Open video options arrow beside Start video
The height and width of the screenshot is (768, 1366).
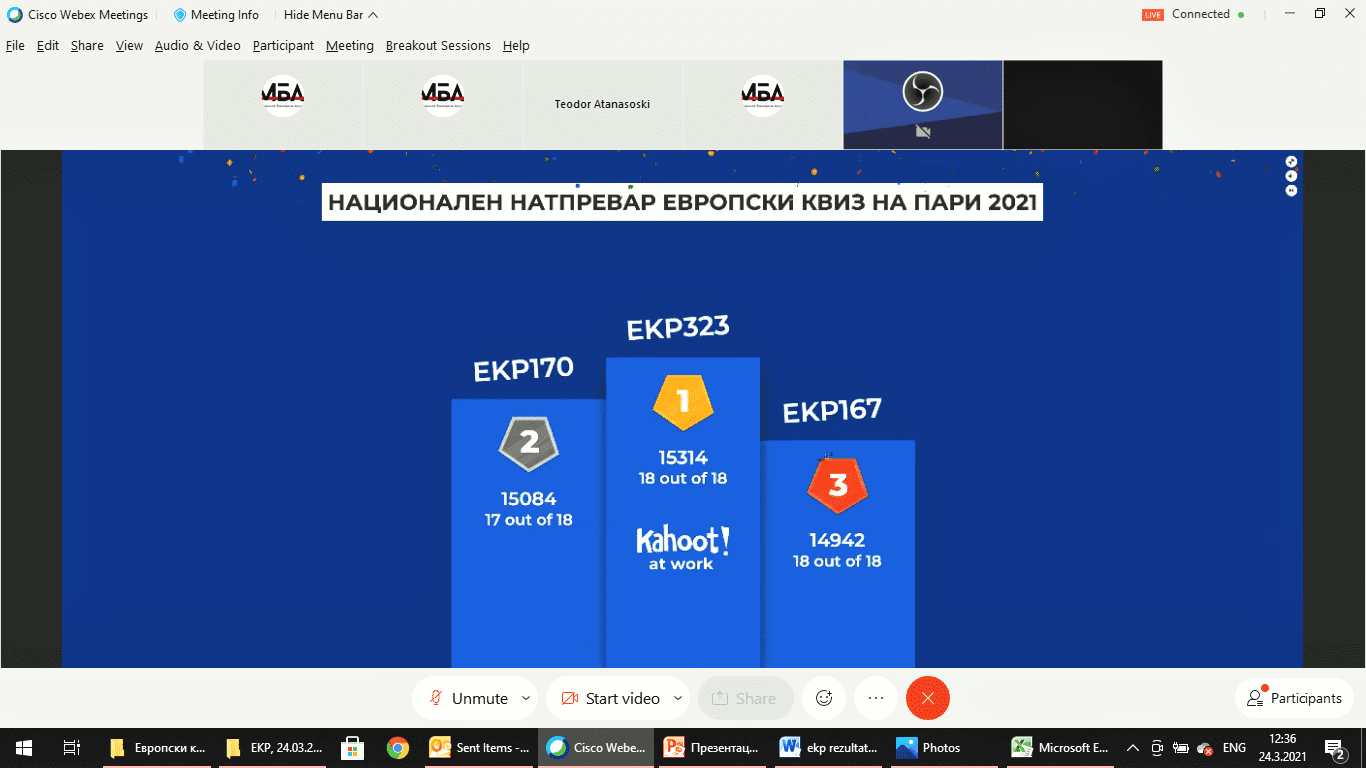678,698
